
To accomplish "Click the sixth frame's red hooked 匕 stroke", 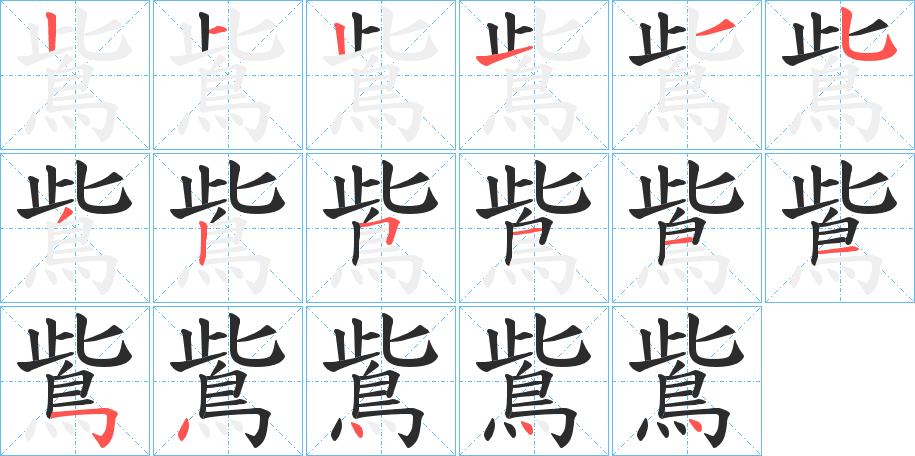I will point(867,34).
